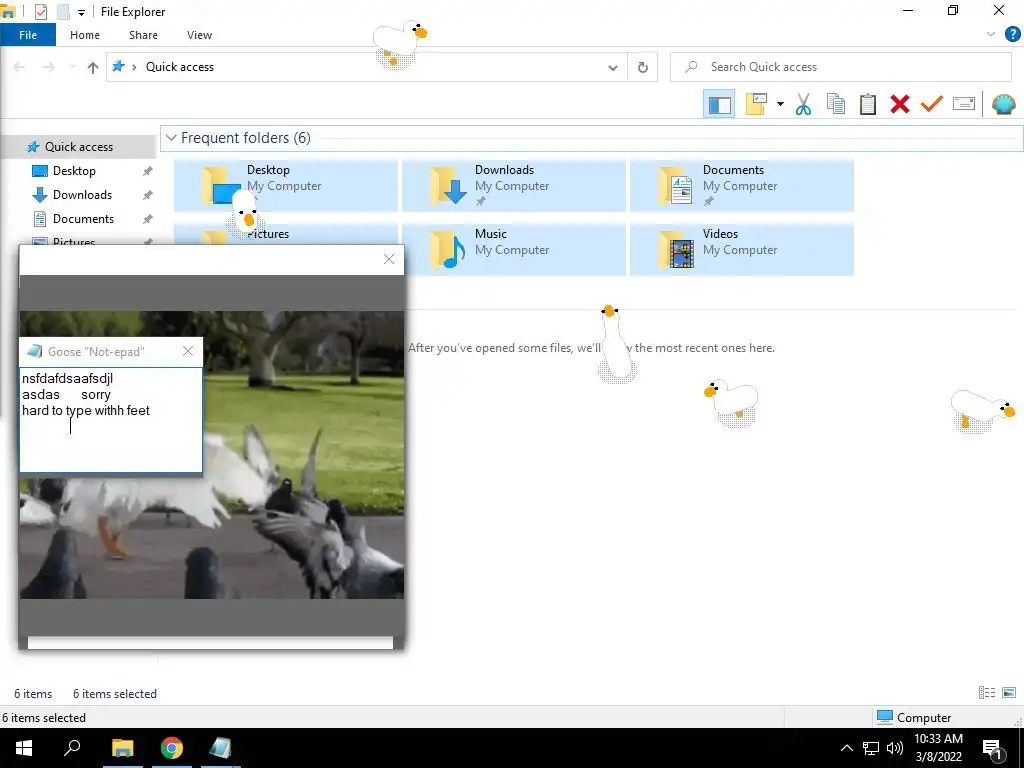Screen dimensions: 1024x768
Task: Click the Search Quick access field
Action: tap(840, 67)
